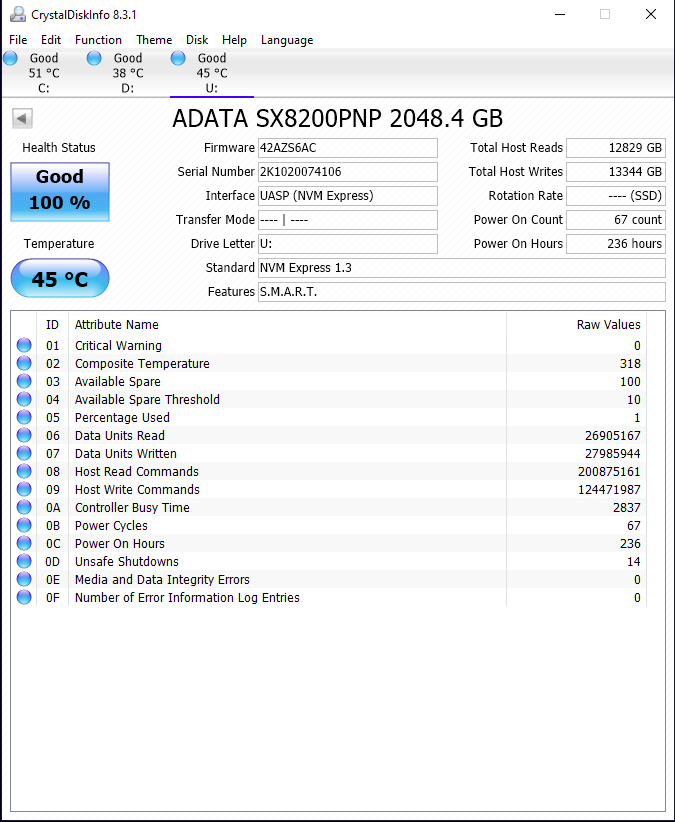Click the status icon beside Power Cycles
This screenshot has height=822, width=675.
point(23,525)
